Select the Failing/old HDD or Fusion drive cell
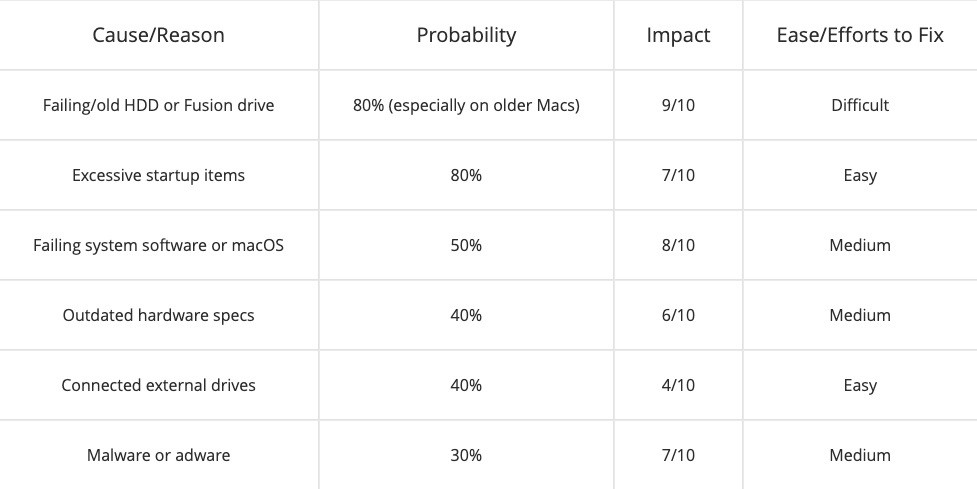Screen dimensions: 977x489 (158, 105)
